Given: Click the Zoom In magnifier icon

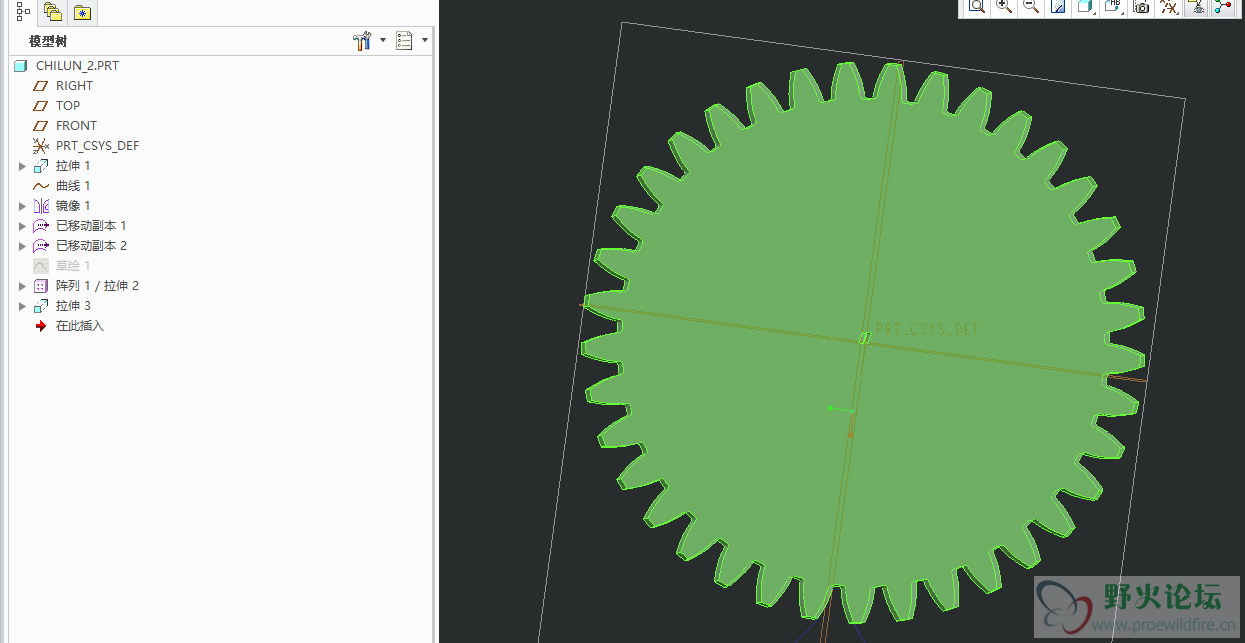Looking at the screenshot, I should [1004, 6].
